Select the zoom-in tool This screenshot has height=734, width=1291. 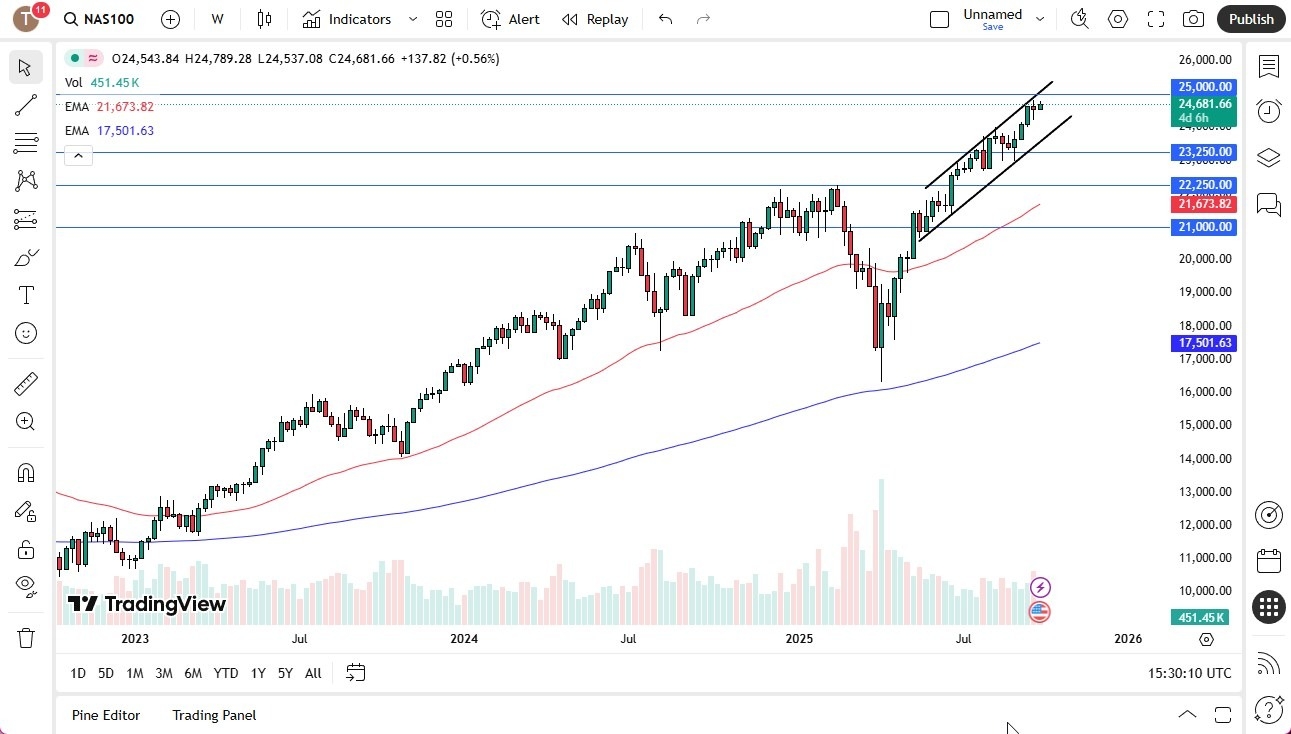[25, 421]
